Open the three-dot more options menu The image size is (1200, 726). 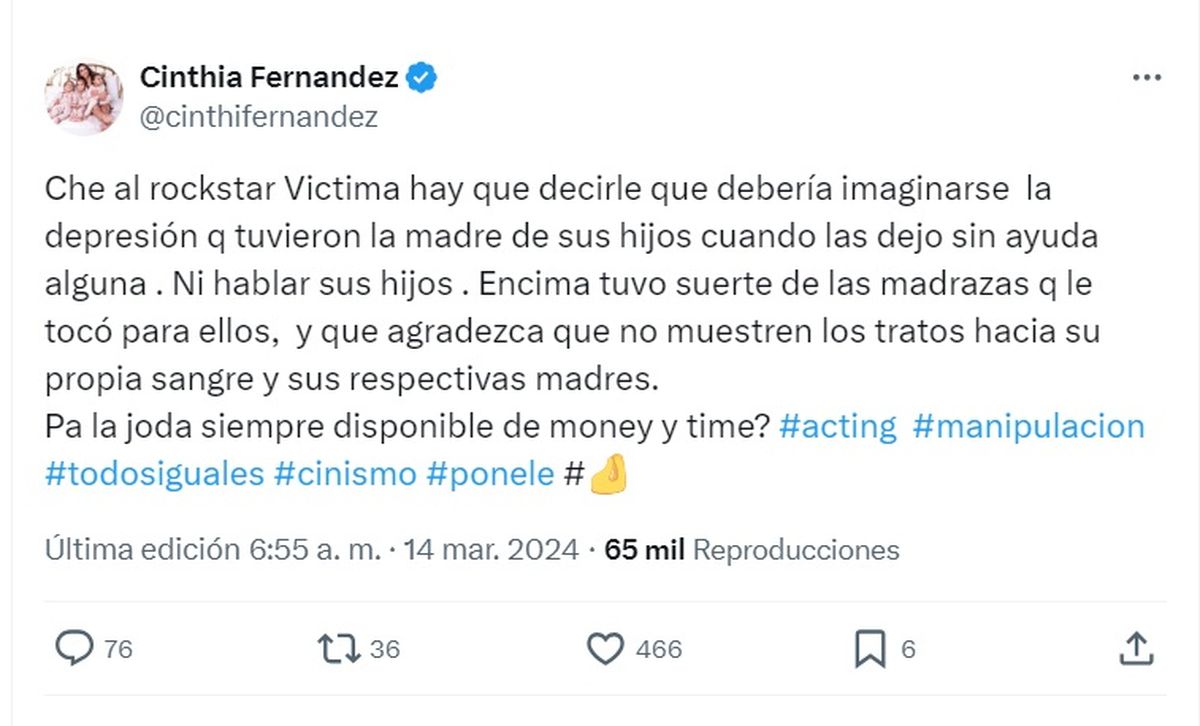click(1146, 79)
